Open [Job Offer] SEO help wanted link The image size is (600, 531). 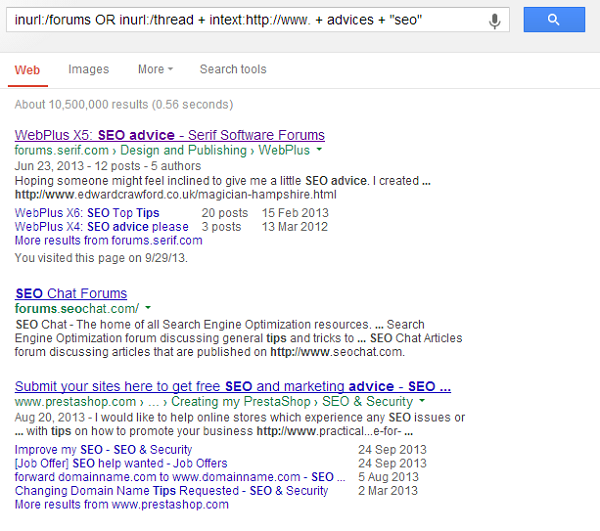[x=121, y=463]
